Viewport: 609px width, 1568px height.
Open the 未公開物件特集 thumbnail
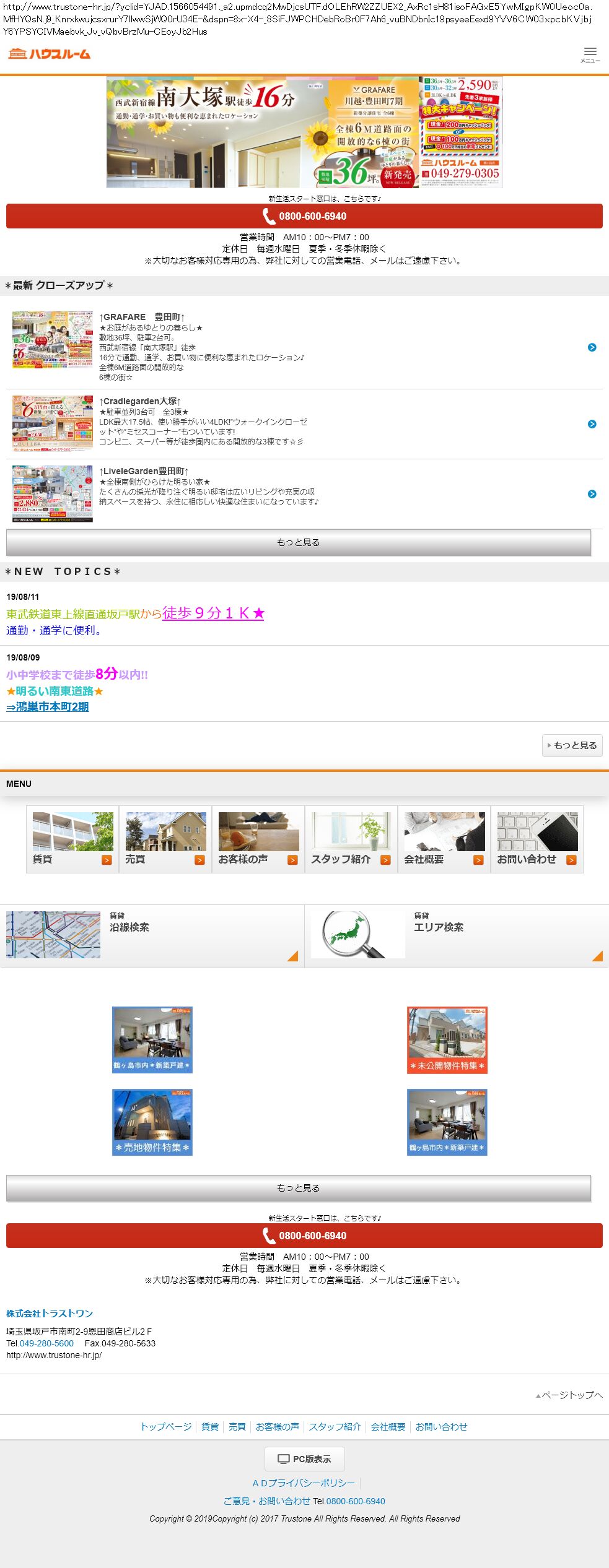pyautogui.click(x=447, y=1039)
